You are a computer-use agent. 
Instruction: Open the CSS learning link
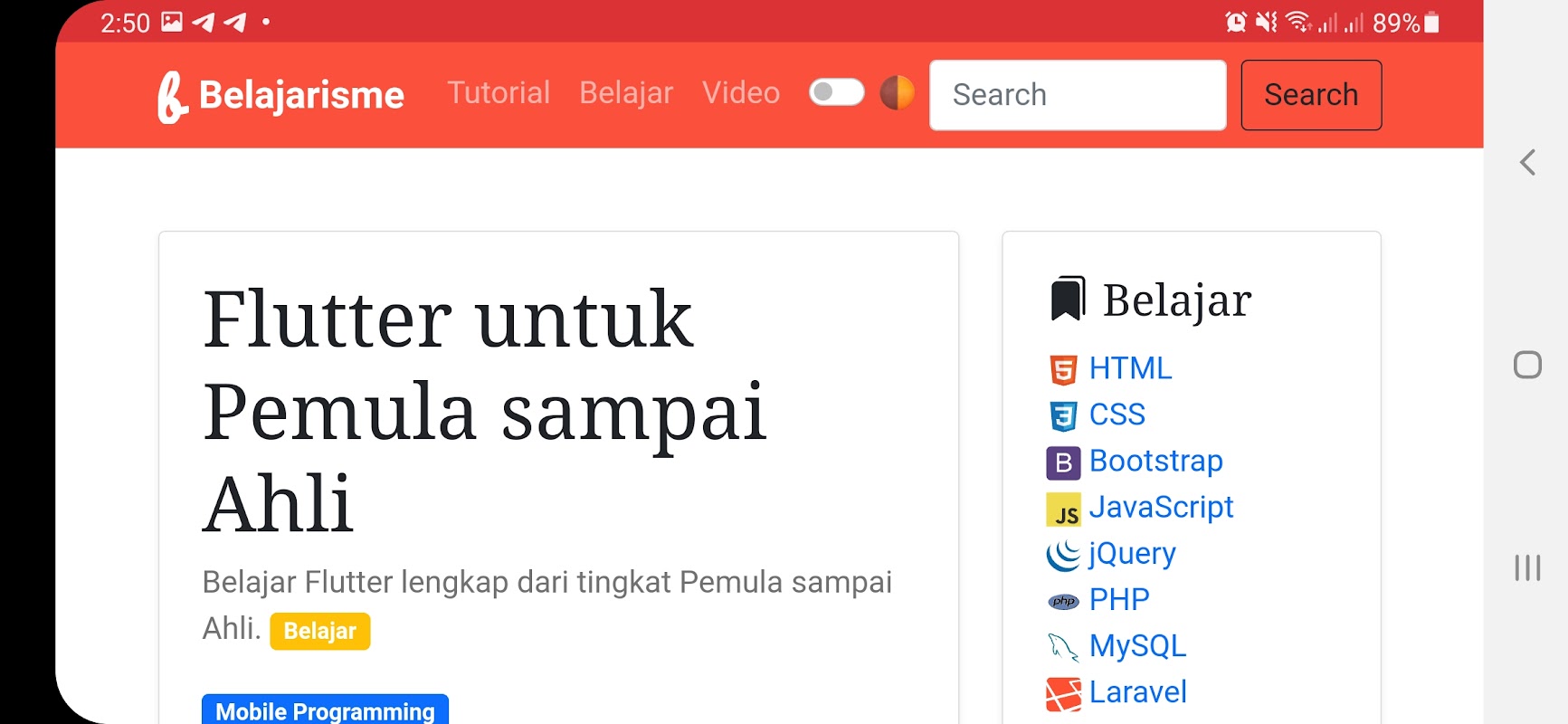(1117, 414)
